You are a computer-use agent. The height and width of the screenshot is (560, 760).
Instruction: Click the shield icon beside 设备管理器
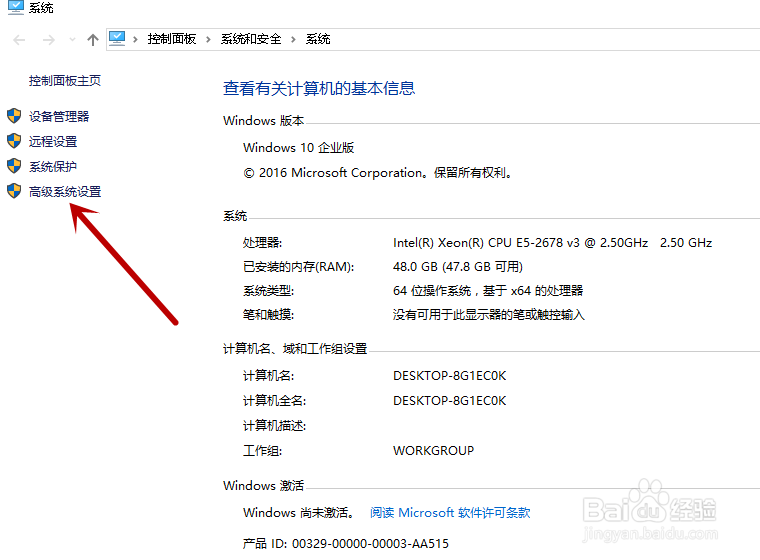14,116
